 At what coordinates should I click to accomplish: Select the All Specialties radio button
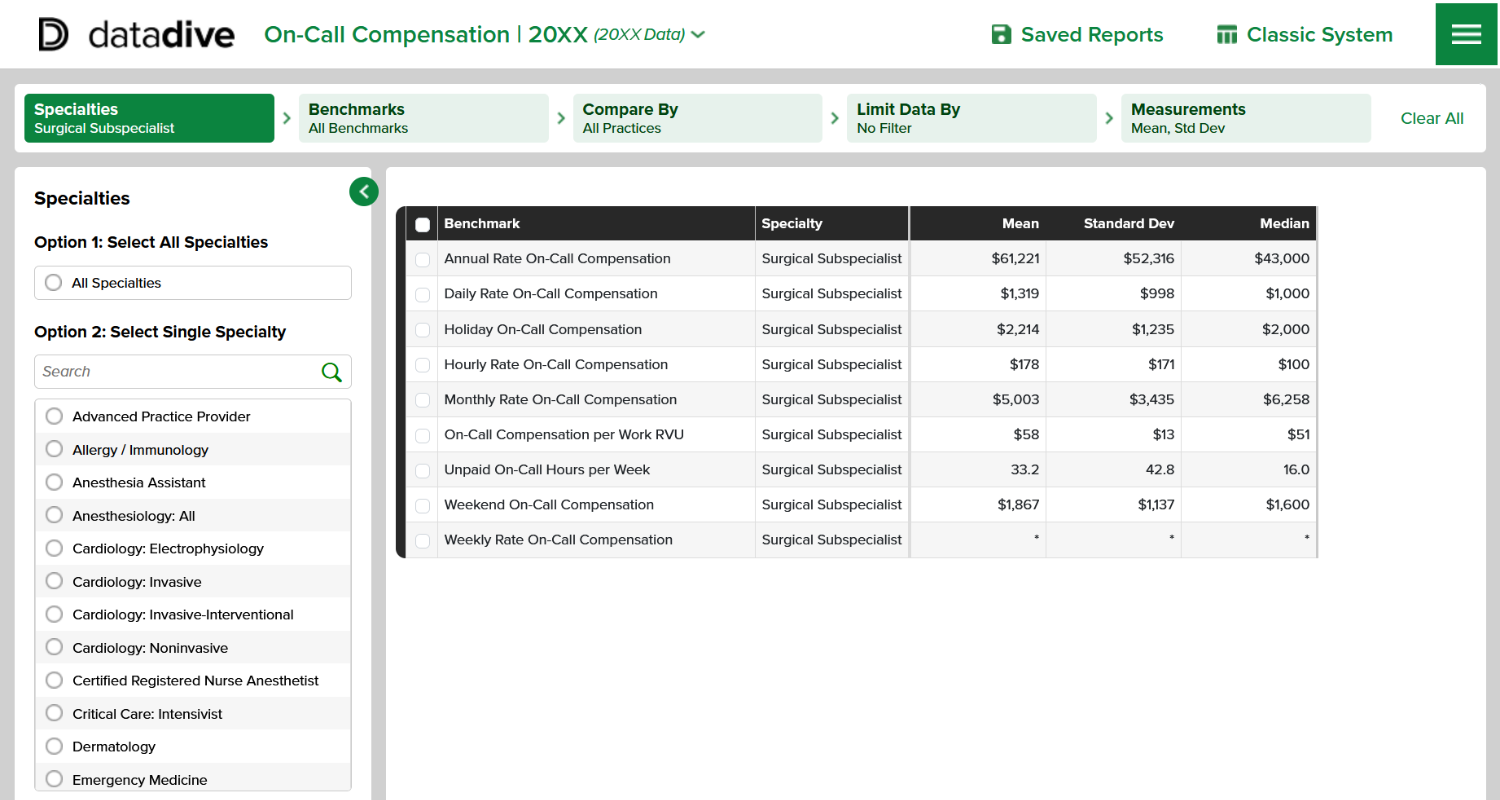click(x=54, y=283)
